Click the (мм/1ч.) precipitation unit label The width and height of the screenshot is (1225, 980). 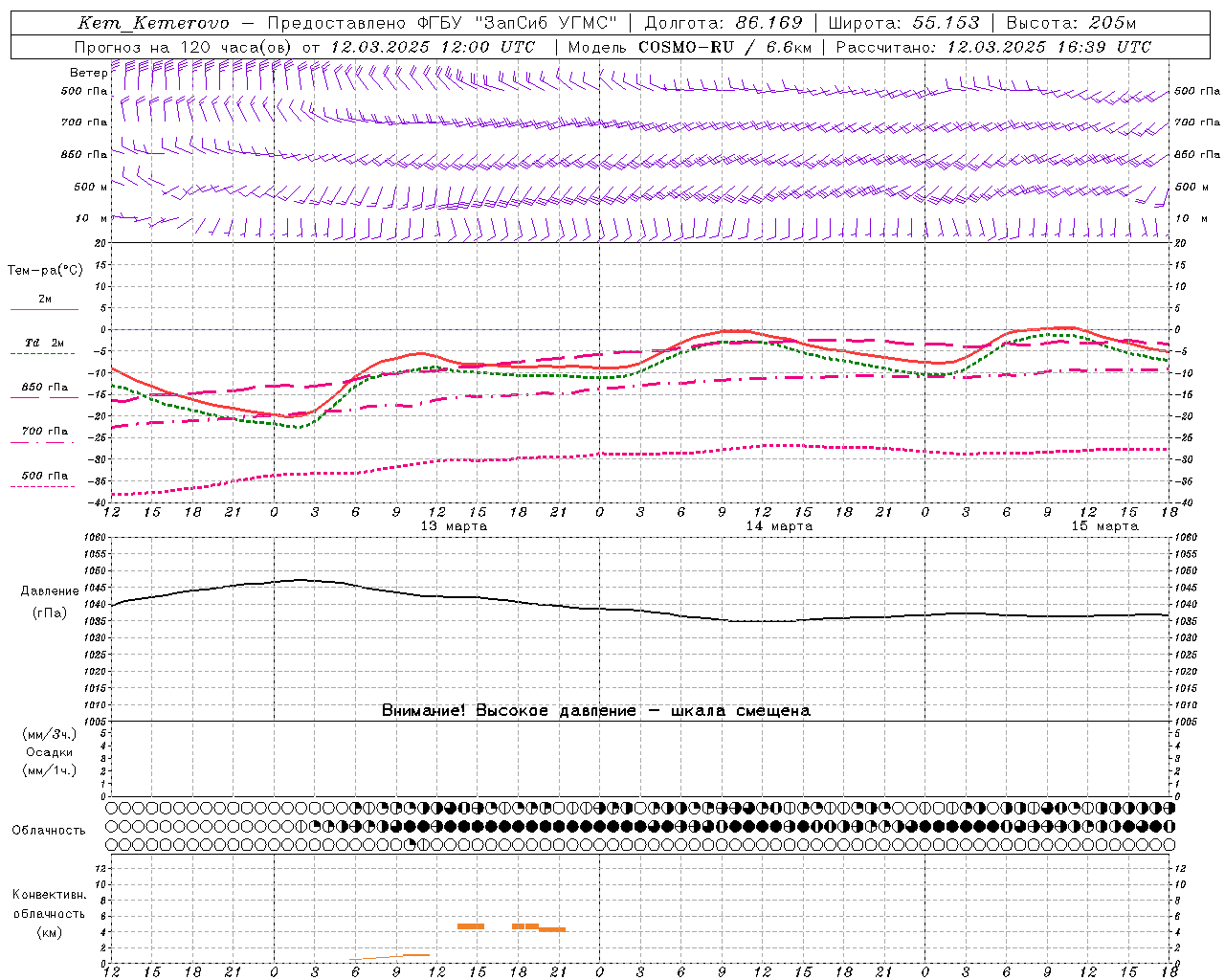point(50,770)
